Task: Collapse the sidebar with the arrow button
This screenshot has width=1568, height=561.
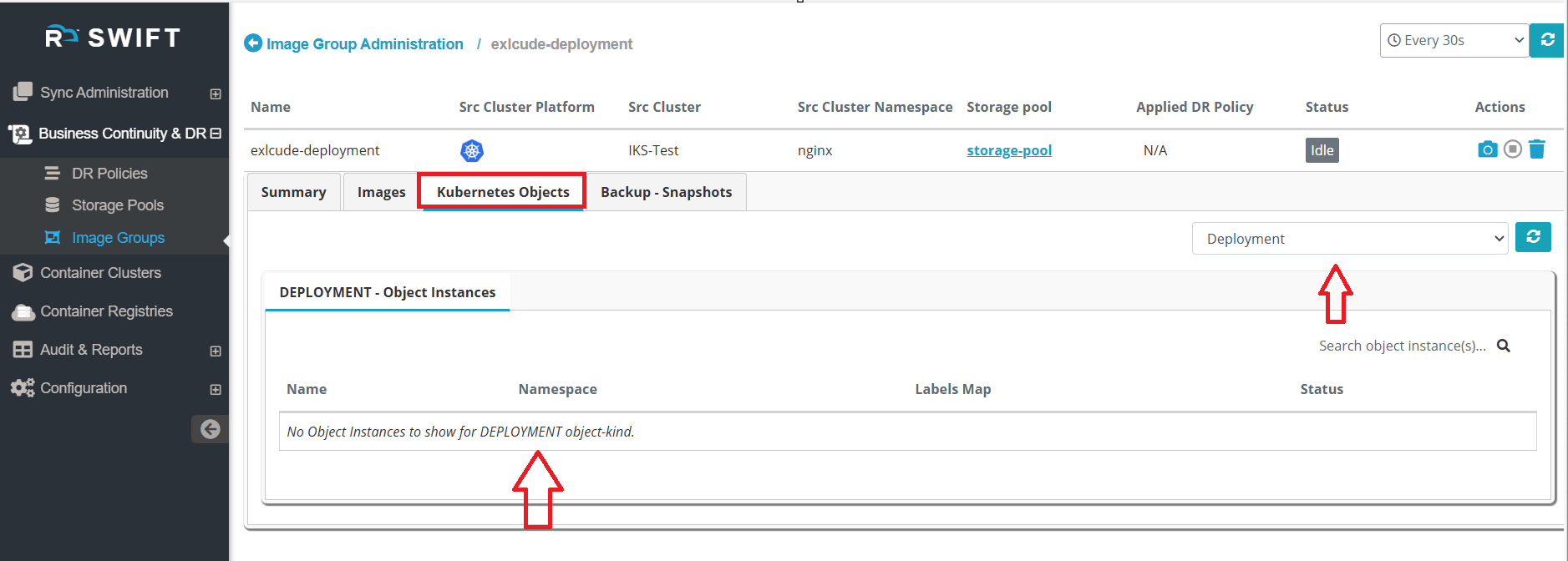Action: (x=210, y=429)
